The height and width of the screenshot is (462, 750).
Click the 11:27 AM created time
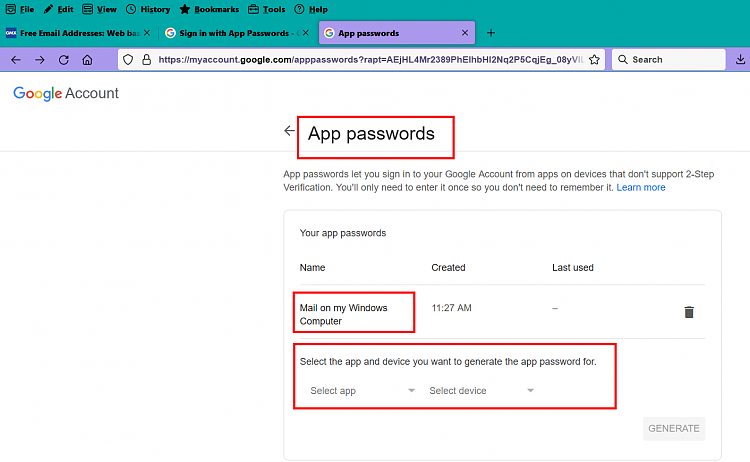click(451, 308)
